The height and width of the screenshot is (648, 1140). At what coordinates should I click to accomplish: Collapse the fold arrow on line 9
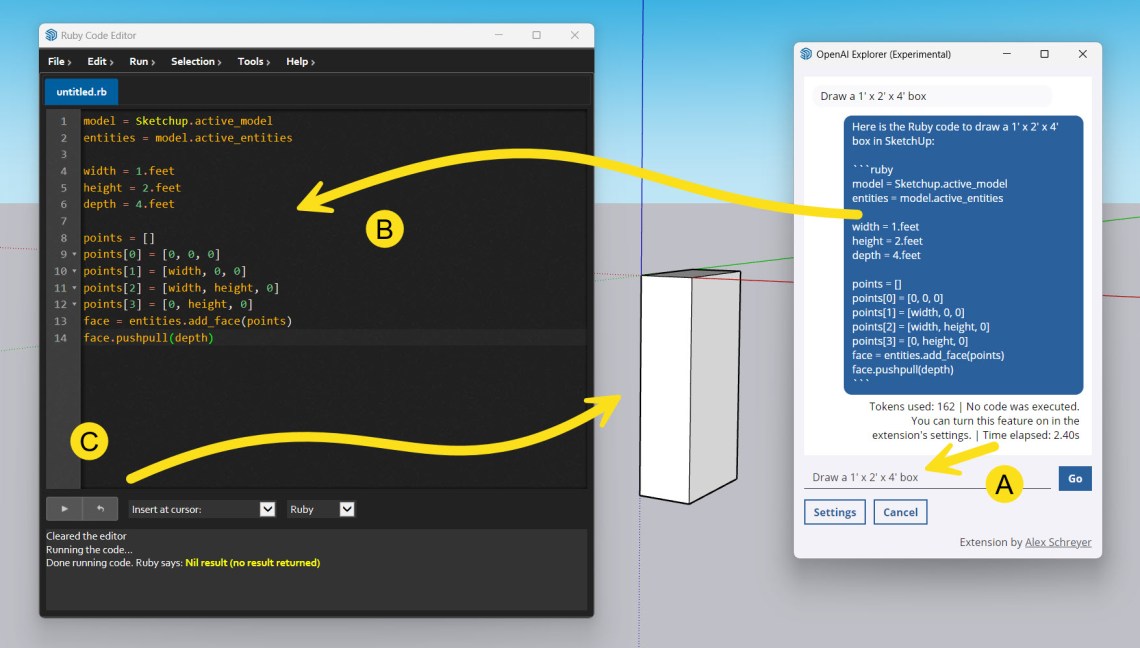[x=75, y=255]
